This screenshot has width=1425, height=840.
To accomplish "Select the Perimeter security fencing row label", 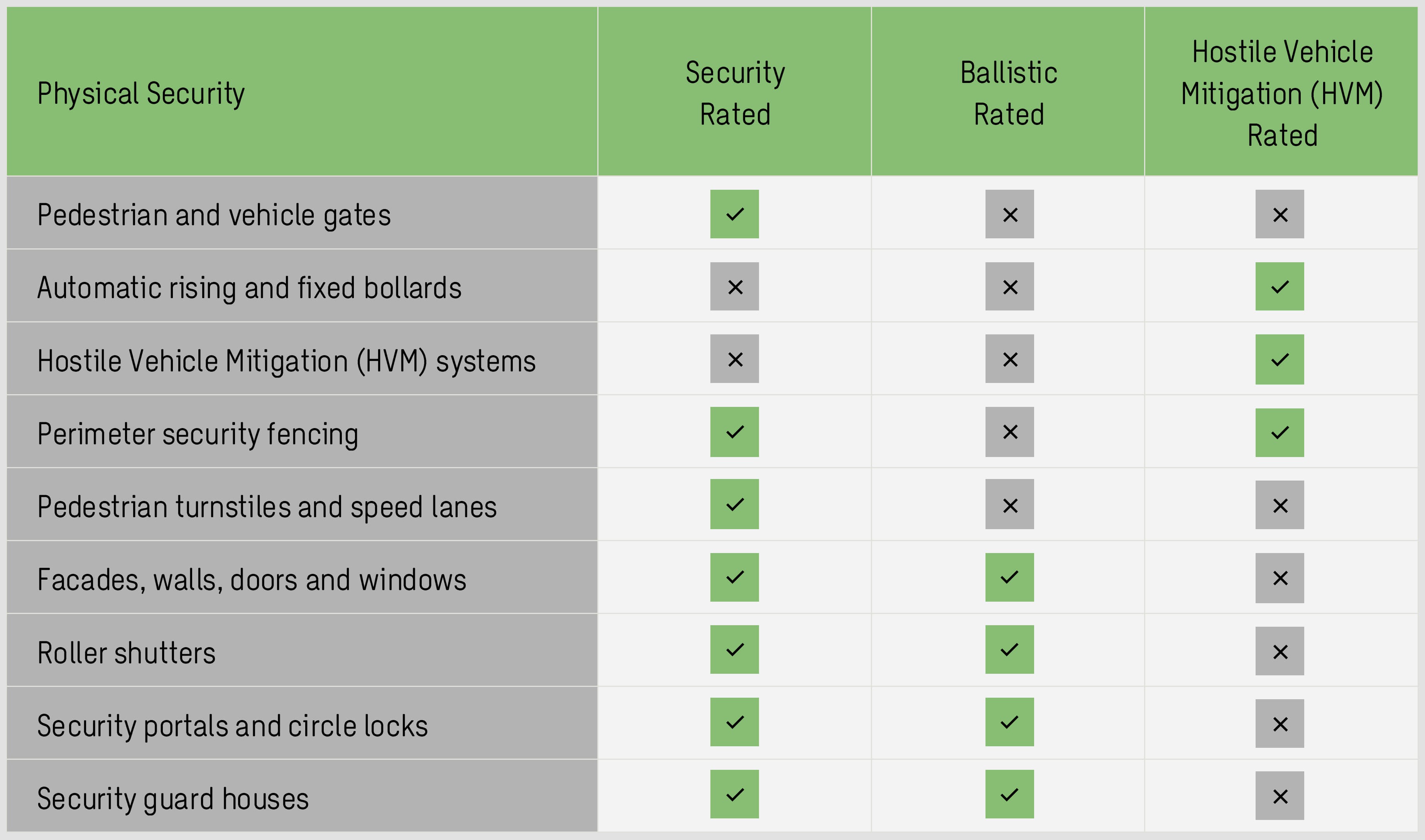I will pos(198,433).
